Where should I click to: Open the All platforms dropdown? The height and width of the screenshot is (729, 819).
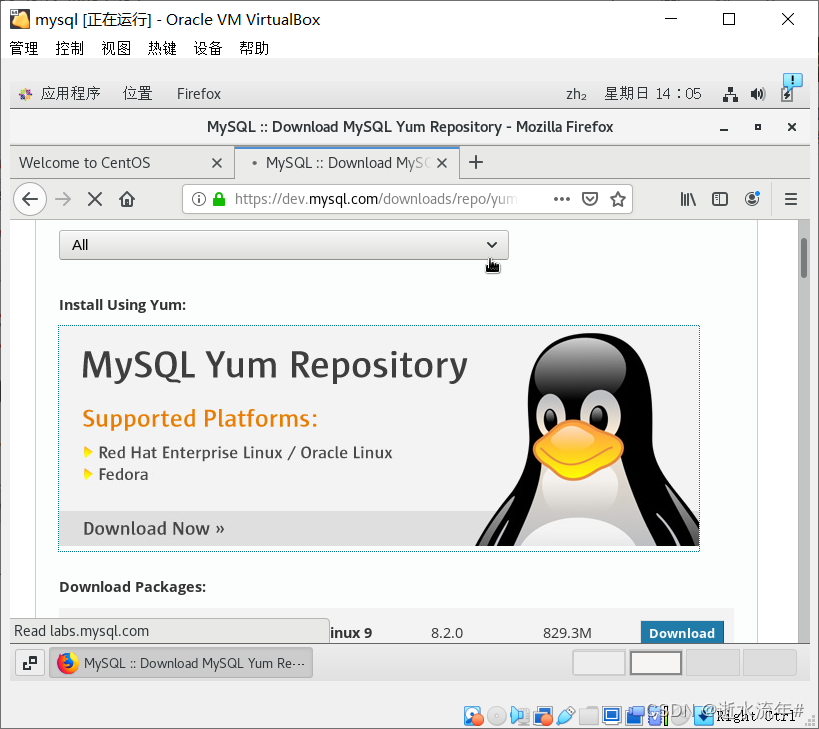[x=283, y=244]
